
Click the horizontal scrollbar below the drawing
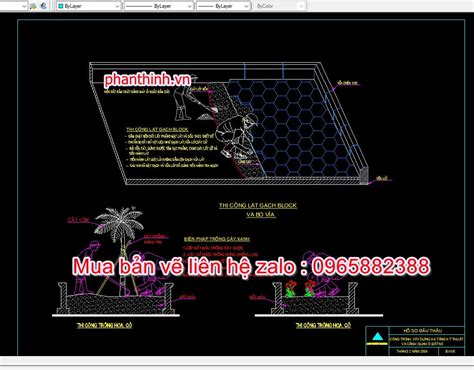pyautogui.click(x=237, y=361)
